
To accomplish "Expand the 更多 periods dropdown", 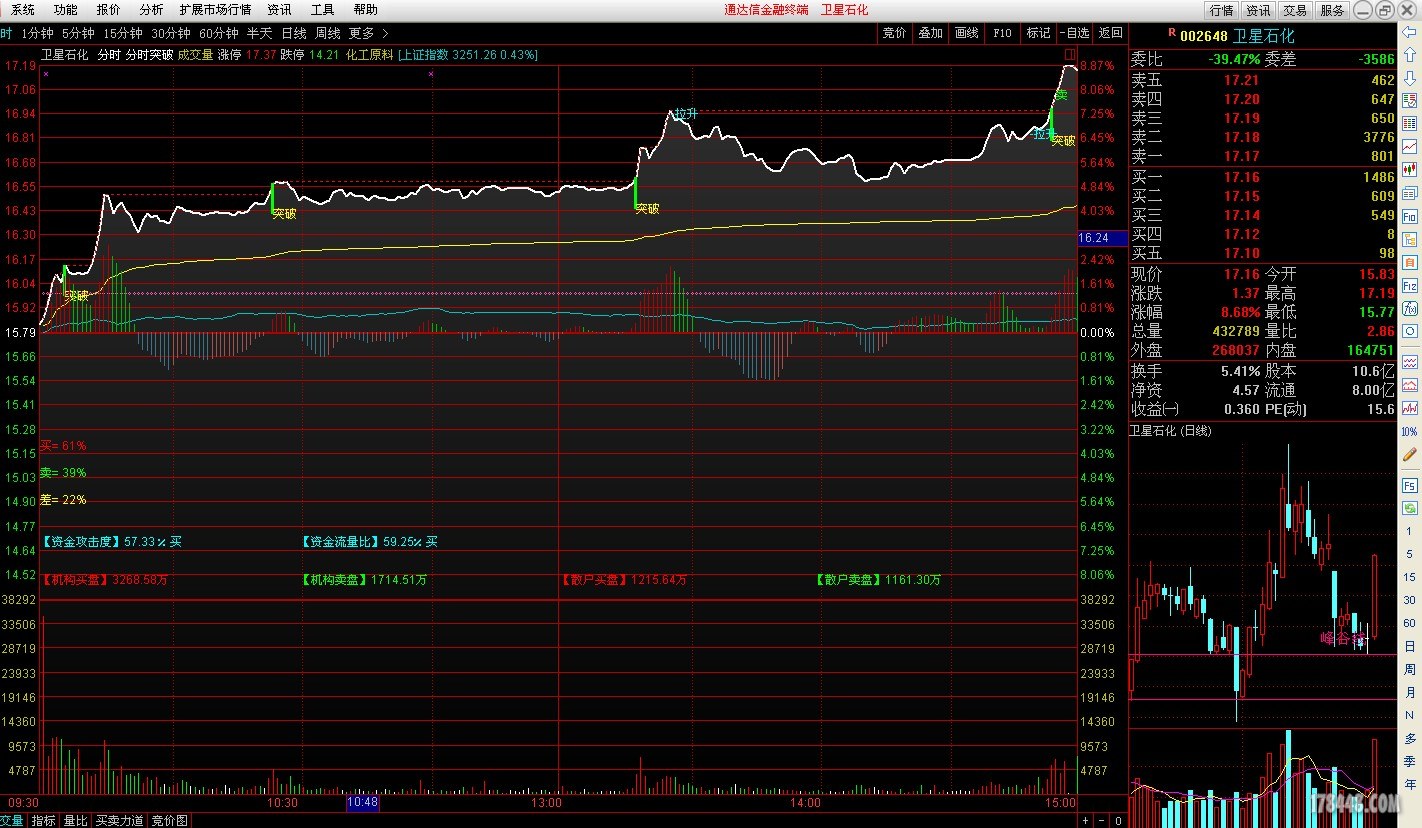I will (368, 33).
